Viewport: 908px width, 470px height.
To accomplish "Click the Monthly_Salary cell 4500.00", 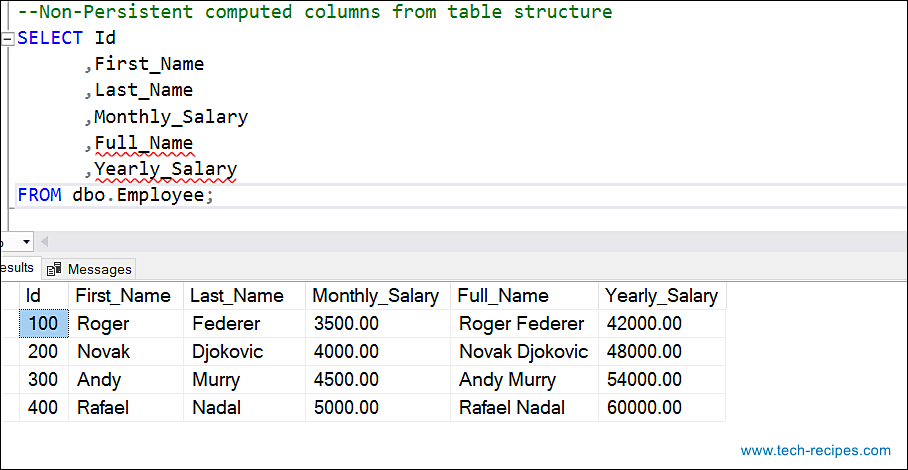I will point(378,380).
